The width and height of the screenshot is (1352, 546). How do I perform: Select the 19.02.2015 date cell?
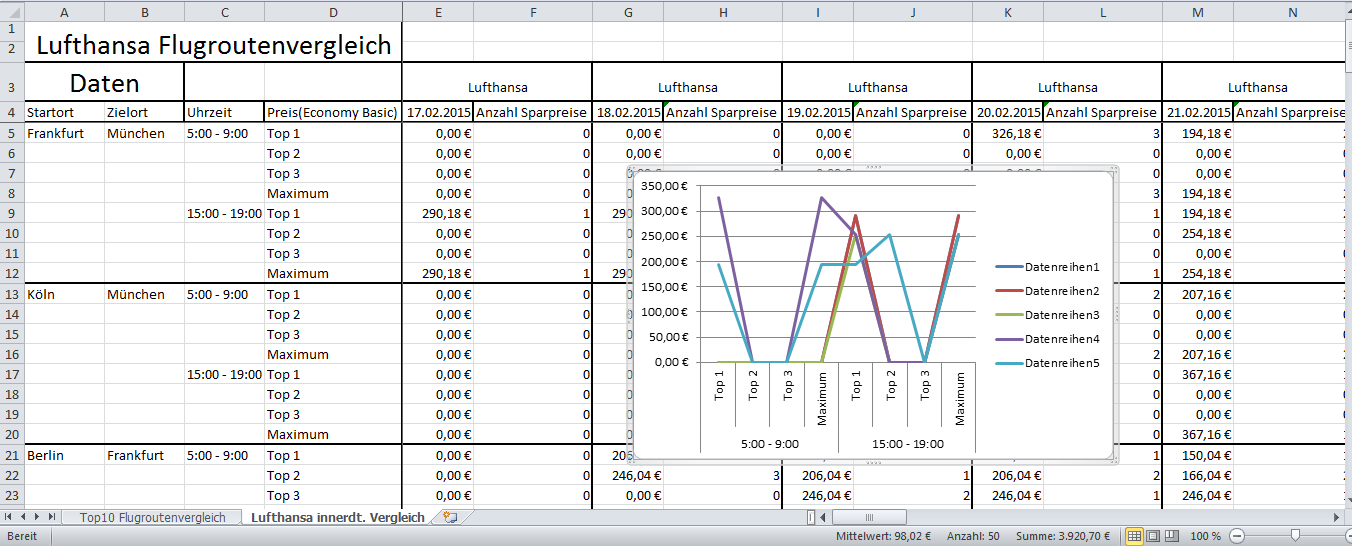pos(818,113)
